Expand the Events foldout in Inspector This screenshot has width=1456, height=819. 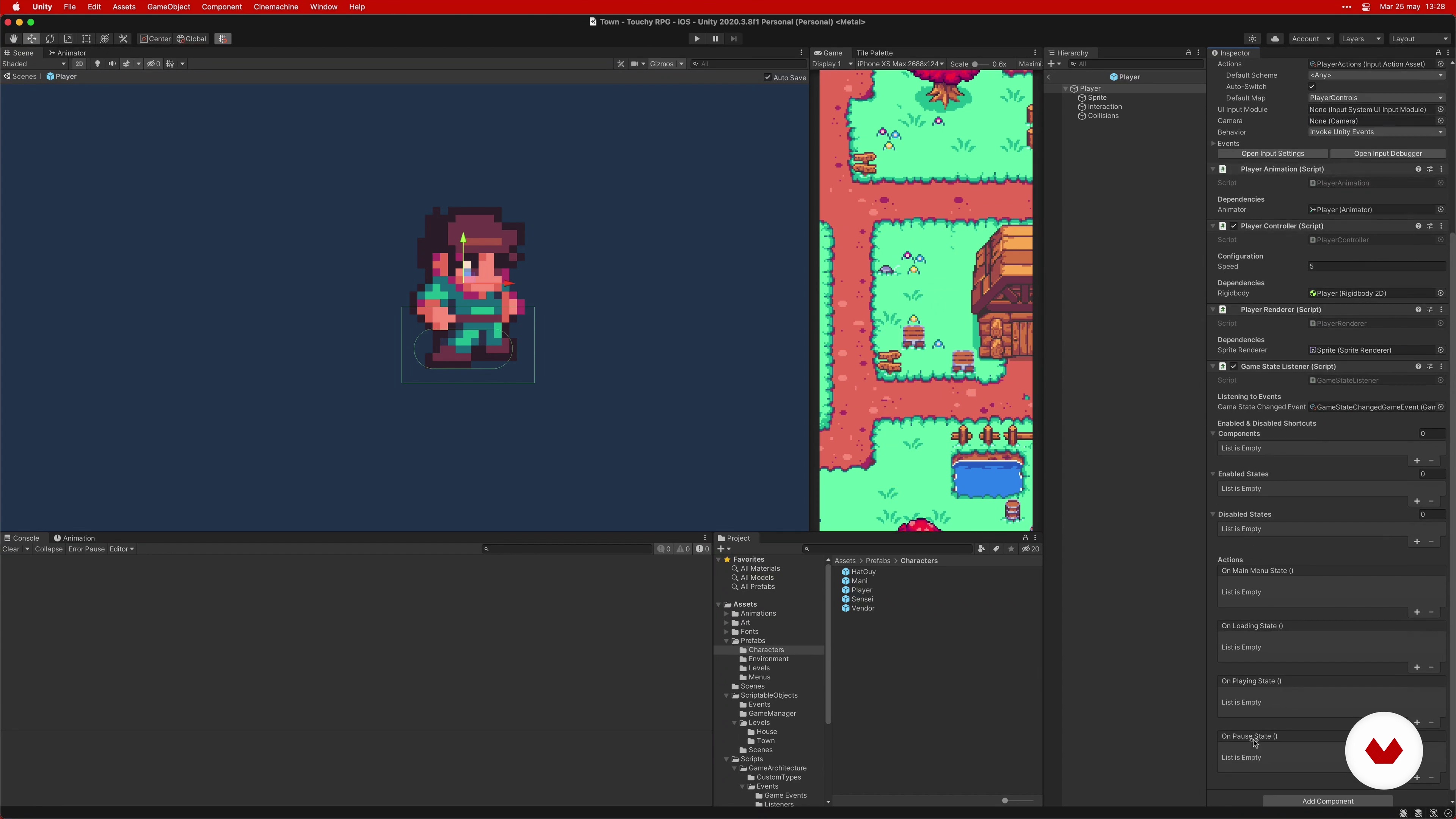click(1213, 144)
